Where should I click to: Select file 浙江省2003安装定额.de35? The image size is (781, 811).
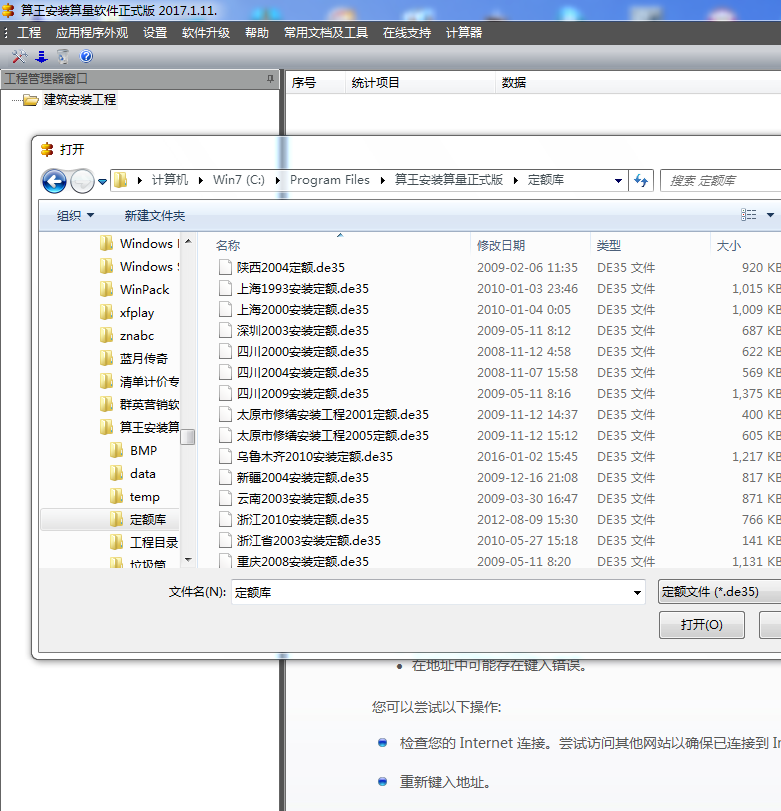309,540
